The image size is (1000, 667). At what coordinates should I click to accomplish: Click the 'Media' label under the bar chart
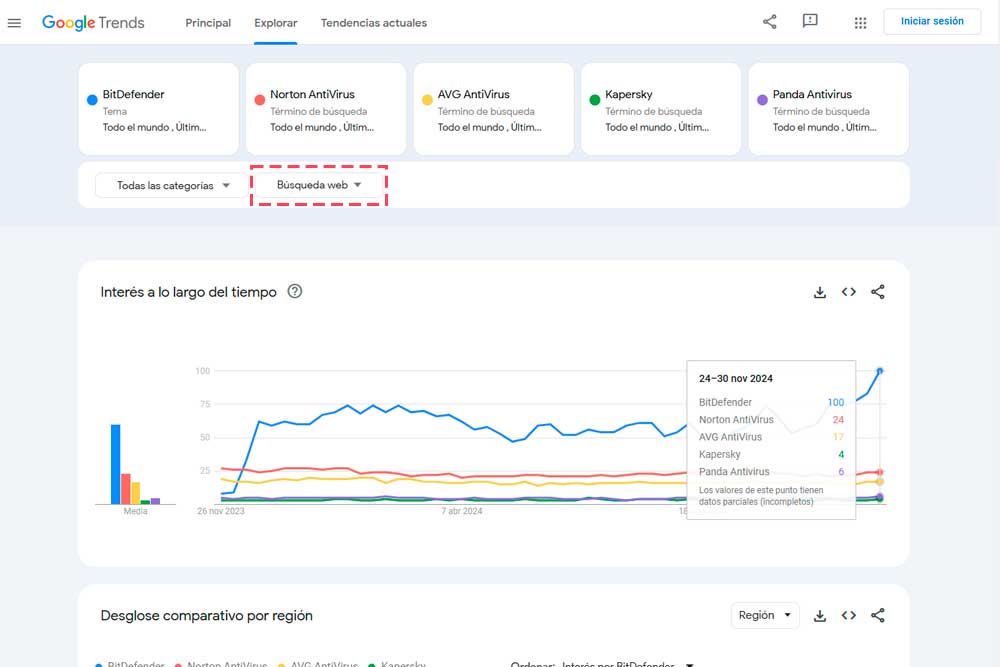point(135,511)
